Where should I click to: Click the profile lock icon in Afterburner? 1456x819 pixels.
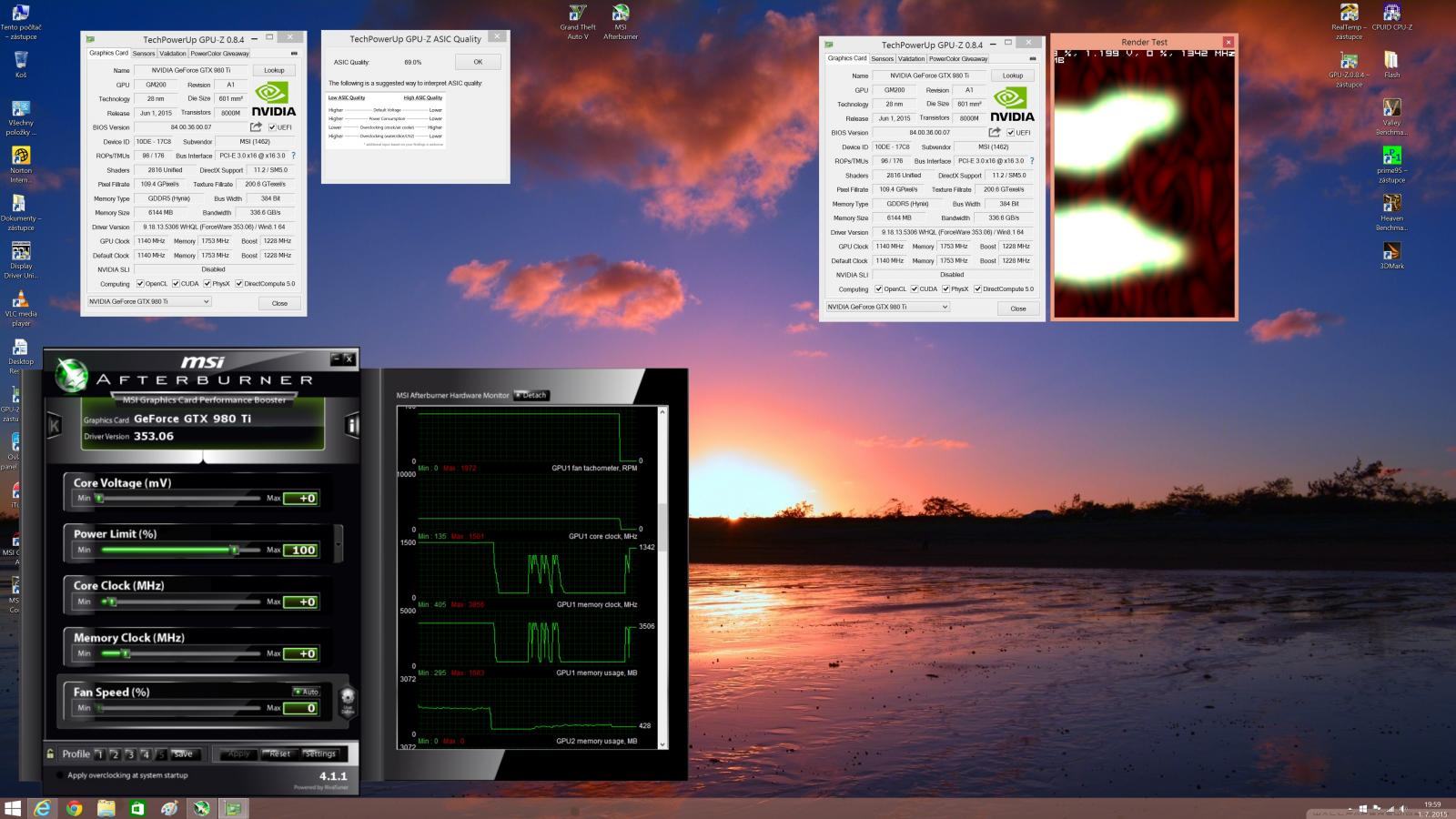[50, 753]
